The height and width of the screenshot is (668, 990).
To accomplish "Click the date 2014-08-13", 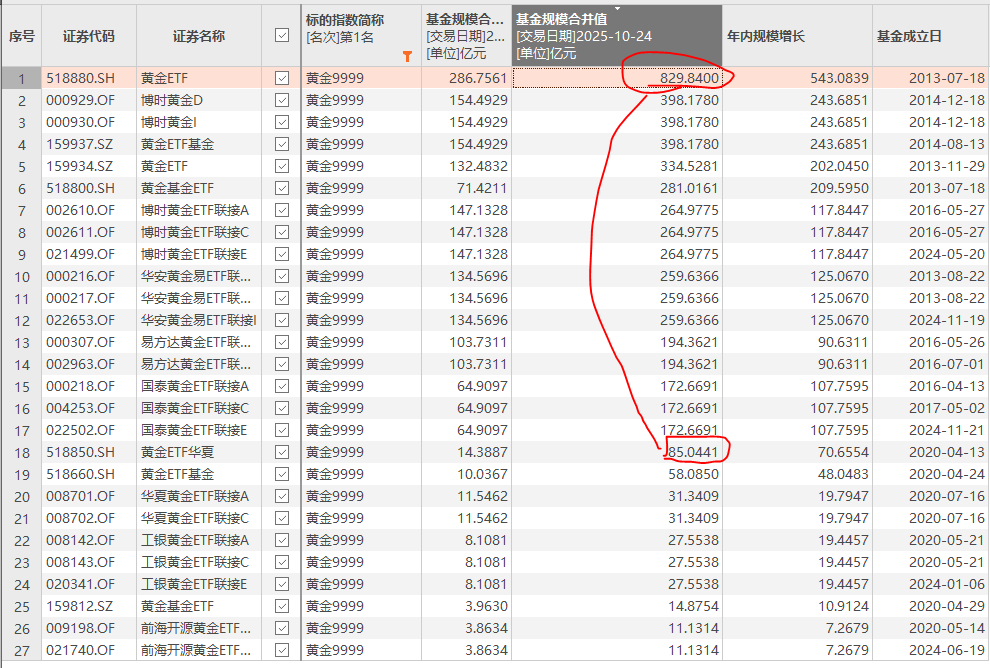I will click(946, 145).
